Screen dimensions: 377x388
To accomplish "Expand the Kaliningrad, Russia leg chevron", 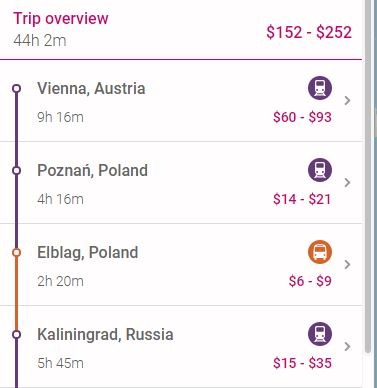I will point(347,346).
